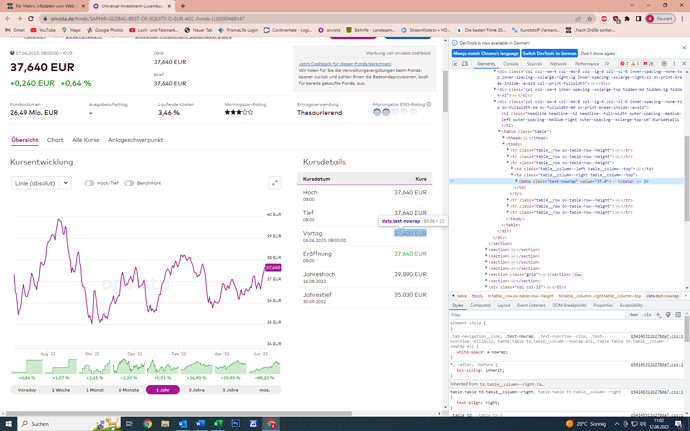The width and height of the screenshot is (690, 431).
Task: Click the red error count badge in DevTools
Action: pos(624,64)
